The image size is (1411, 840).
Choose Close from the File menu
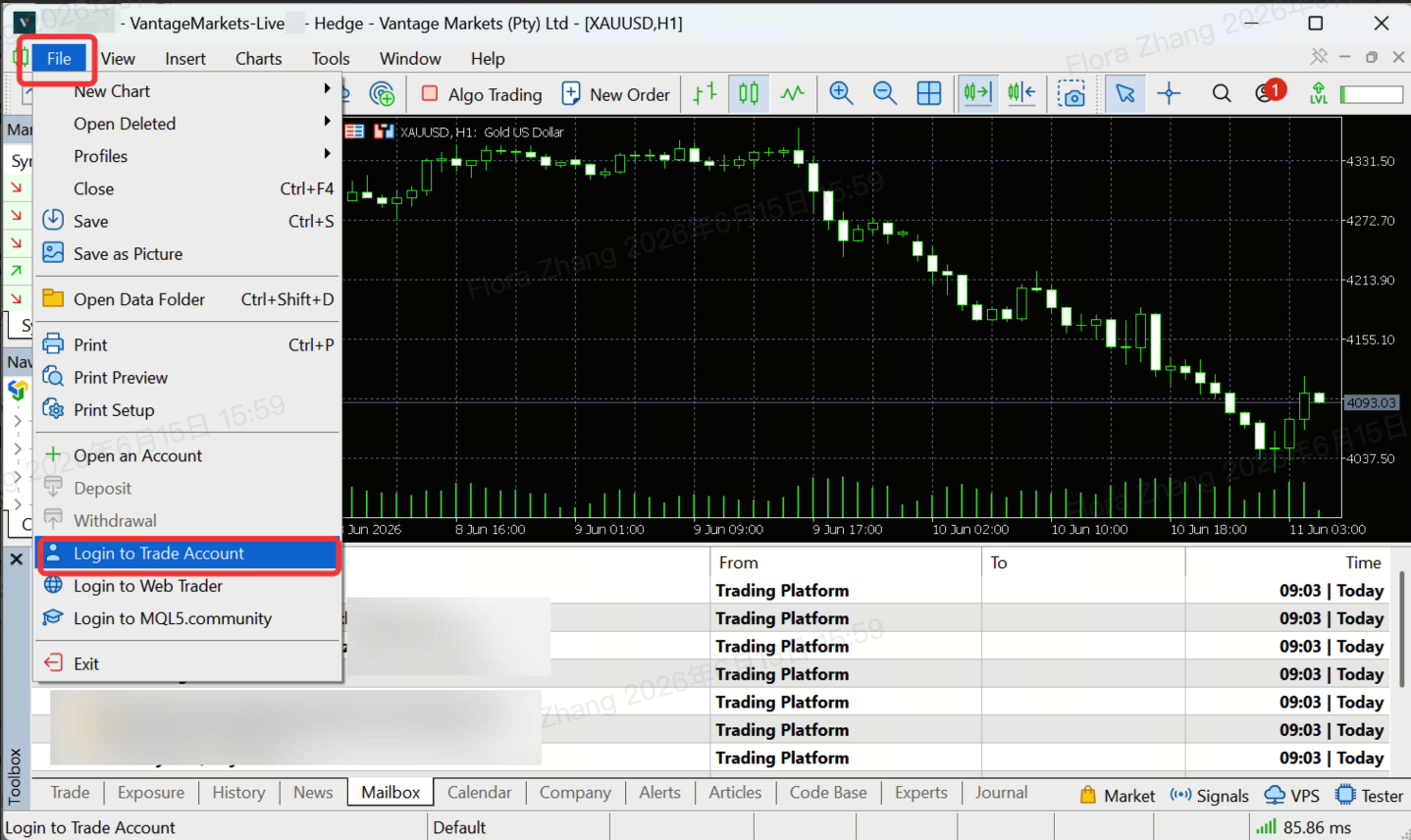[188, 188]
